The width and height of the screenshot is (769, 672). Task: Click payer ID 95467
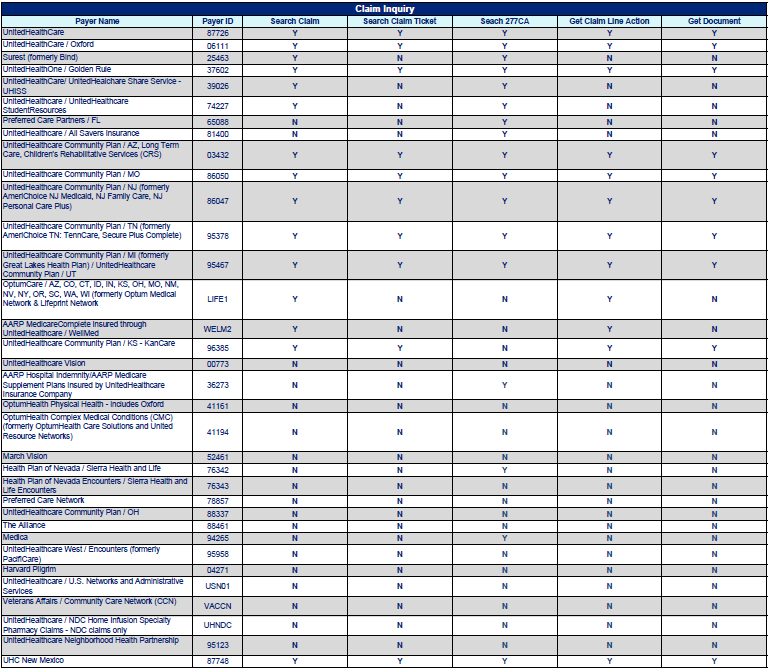(x=218, y=265)
